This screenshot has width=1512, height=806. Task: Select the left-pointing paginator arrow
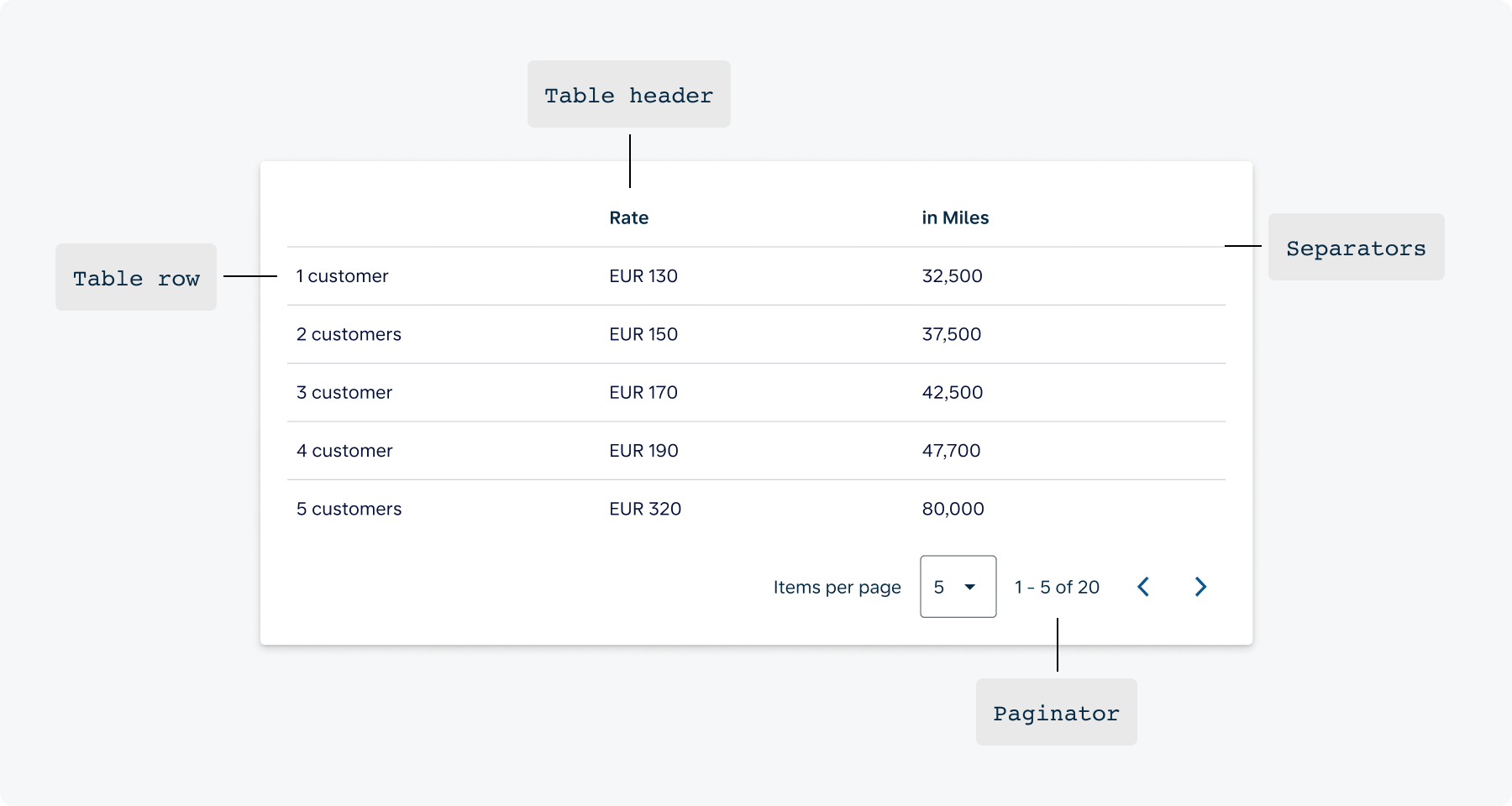pyautogui.click(x=1143, y=587)
